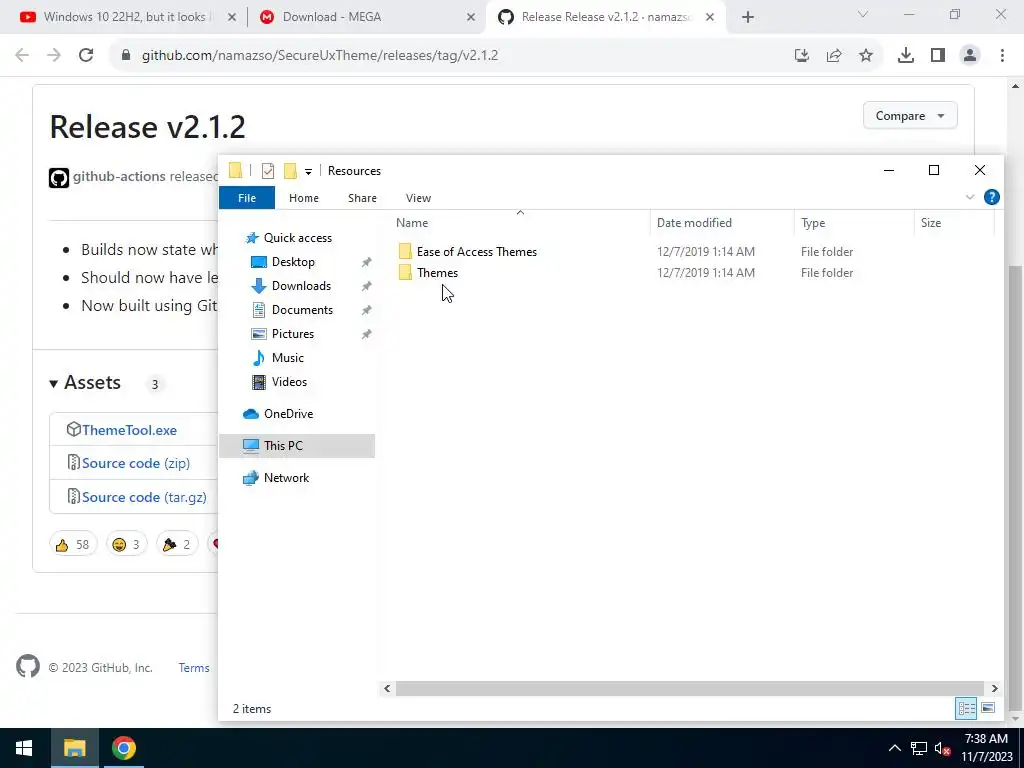Download ThemeTool.exe asset link
Image resolution: width=1024 pixels, height=768 pixels.
pyautogui.click(x=129, y=430)
